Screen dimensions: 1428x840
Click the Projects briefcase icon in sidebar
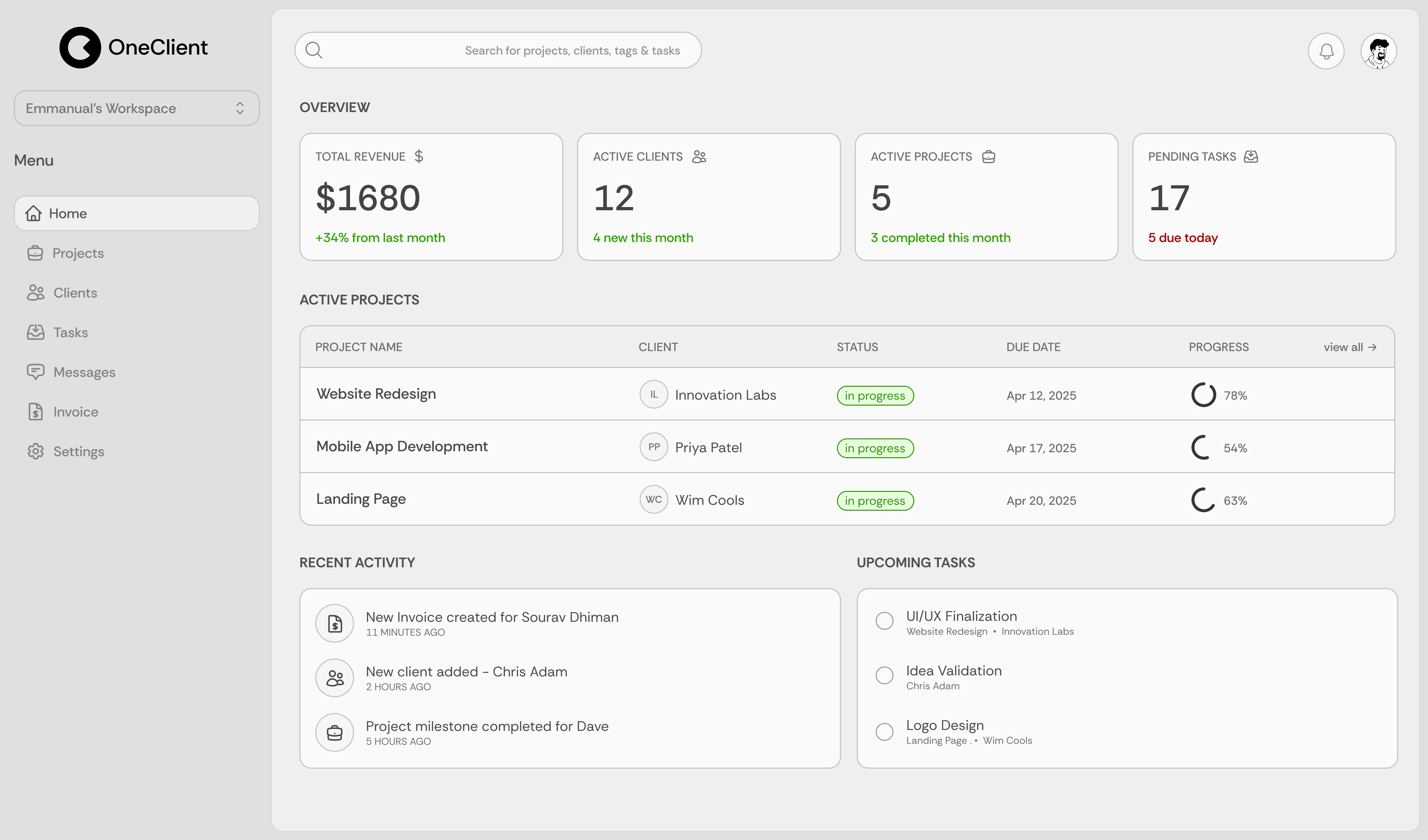[35, 253]
